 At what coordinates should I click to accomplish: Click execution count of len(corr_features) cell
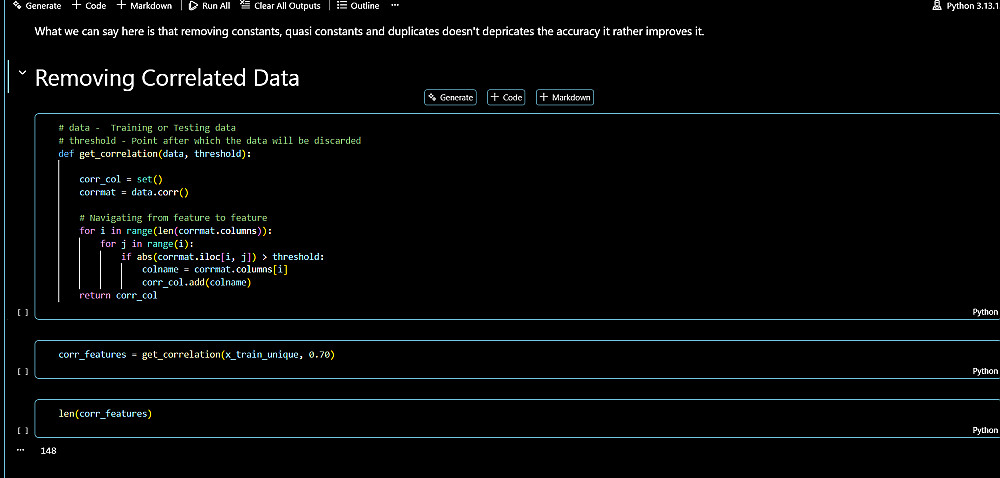point(22,430)
